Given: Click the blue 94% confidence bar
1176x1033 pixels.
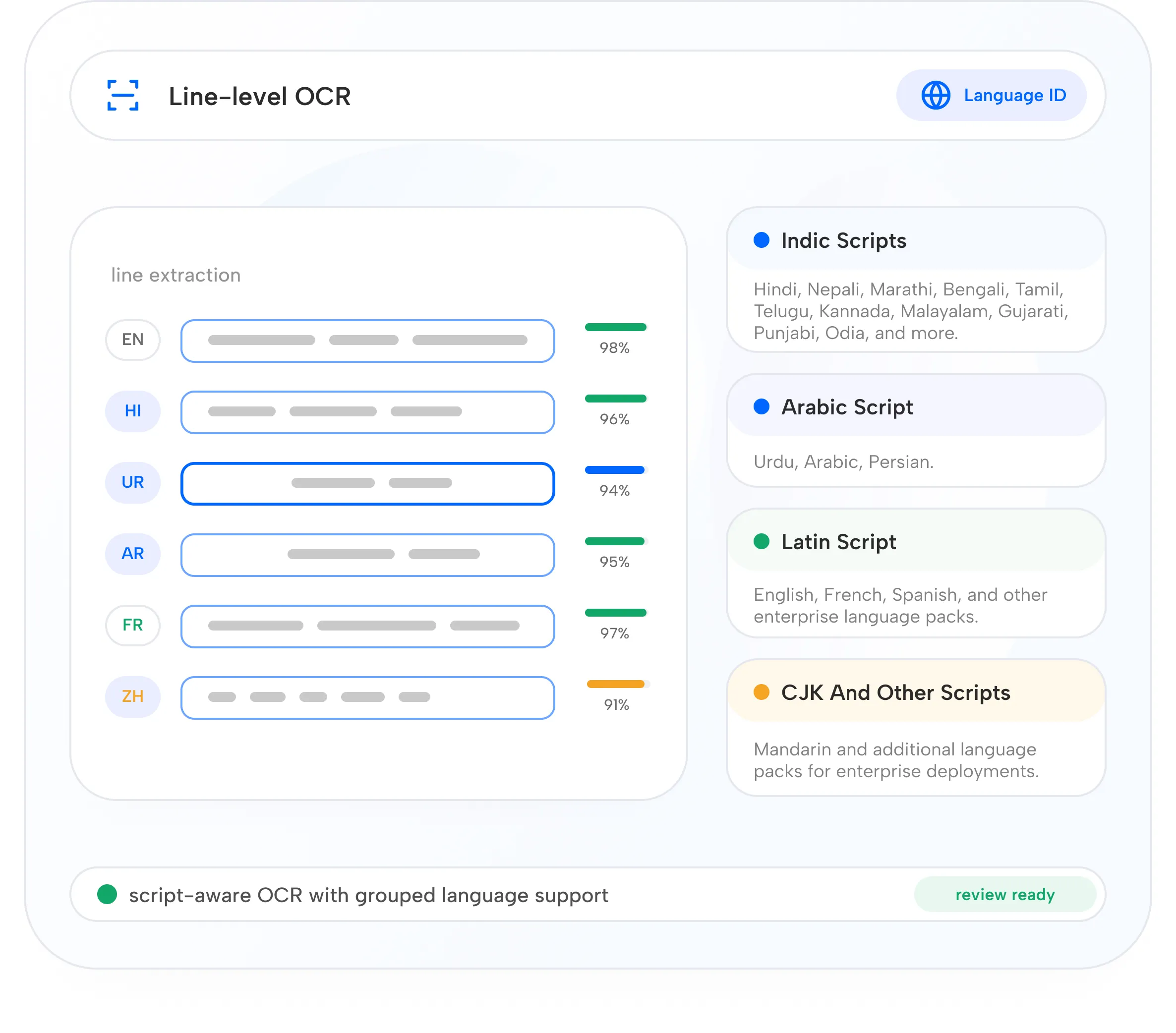Looking at the screenshot, I should point(614,470).
